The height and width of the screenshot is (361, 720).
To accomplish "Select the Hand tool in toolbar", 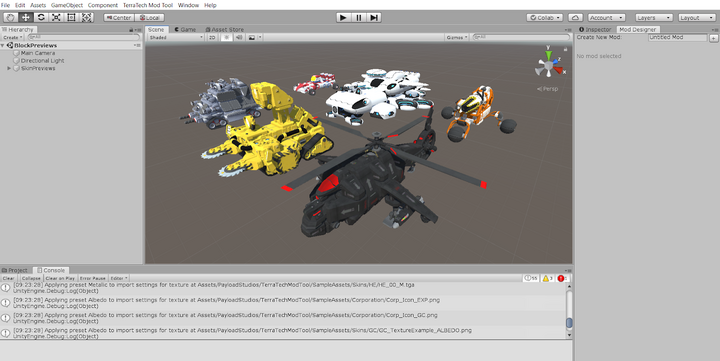I will coord(11,17).
